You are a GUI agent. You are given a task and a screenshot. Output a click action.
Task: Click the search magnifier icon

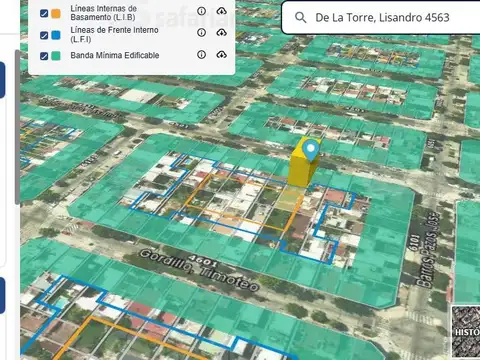coord(301,17)
